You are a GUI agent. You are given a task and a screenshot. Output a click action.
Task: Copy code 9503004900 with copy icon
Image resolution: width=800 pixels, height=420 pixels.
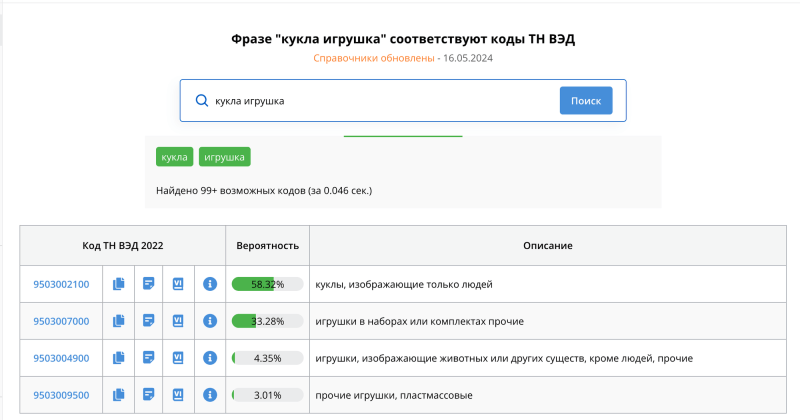118,358
